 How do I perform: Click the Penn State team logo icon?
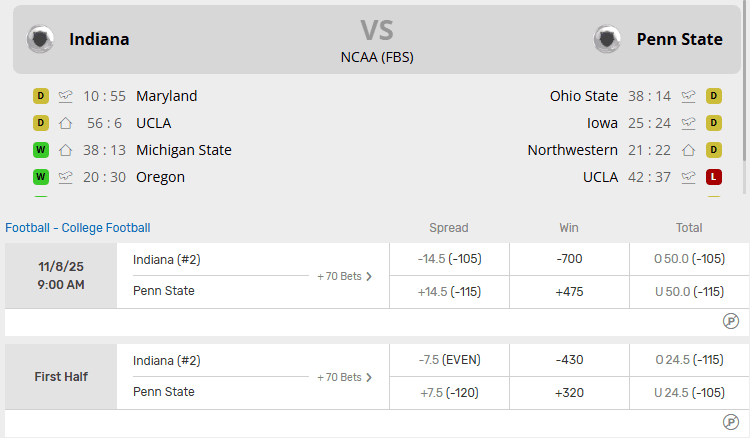click(x=607, y=39)
